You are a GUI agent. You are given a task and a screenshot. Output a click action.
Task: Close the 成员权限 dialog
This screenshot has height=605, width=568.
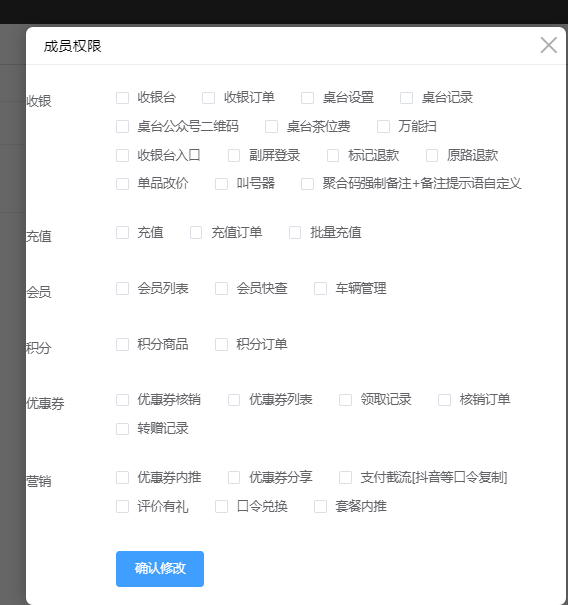click(x=548, y=45)
